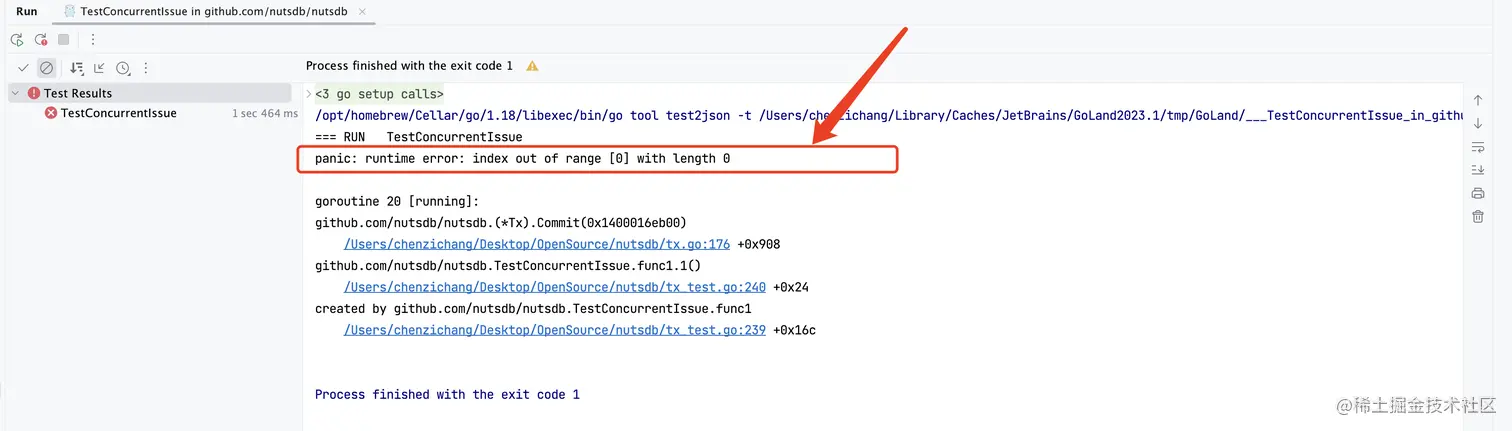This screenshot has width=1512, height=431.
Task: Print the console output
Action: tap(1478, 193)
